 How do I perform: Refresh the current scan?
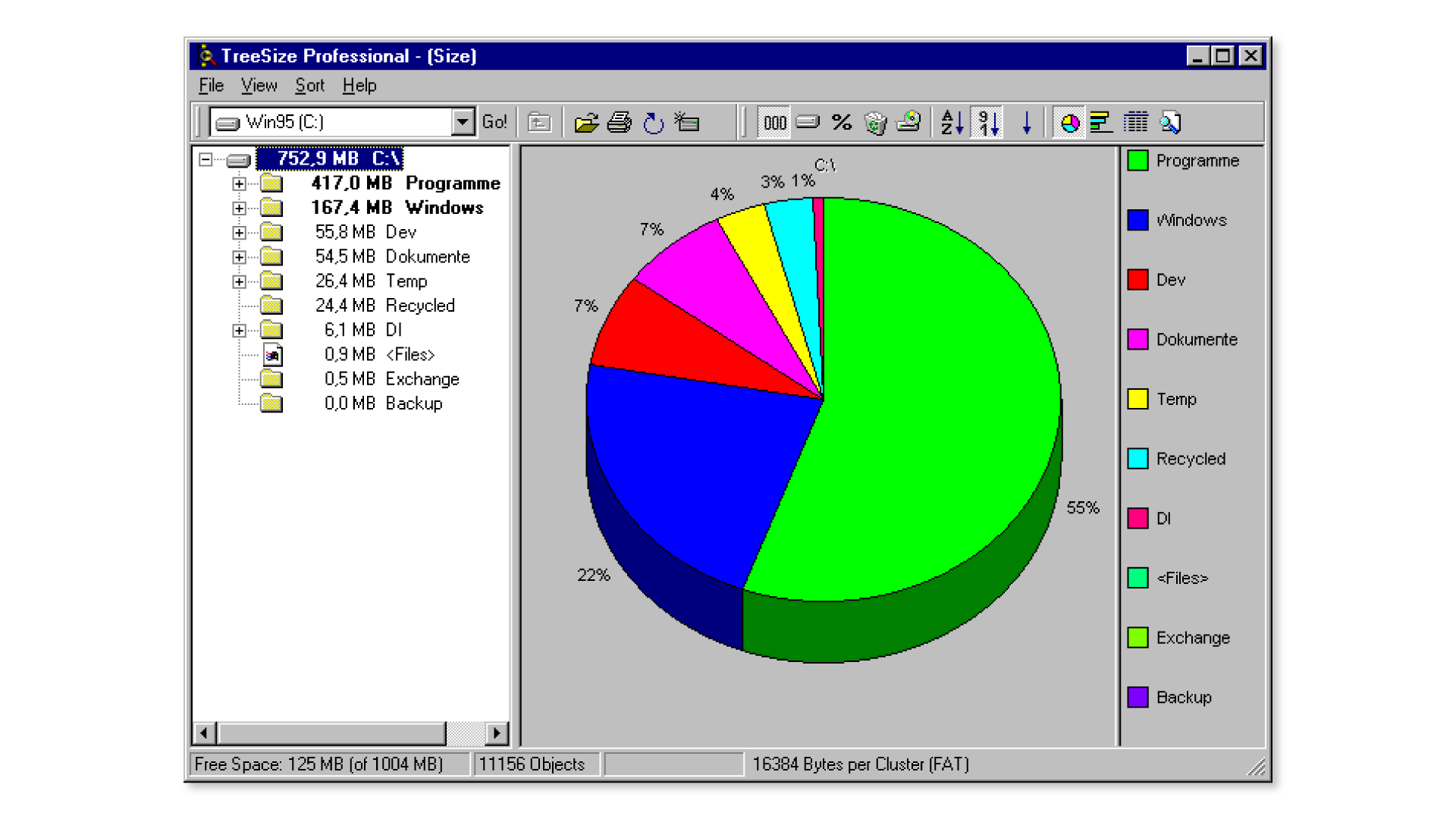pyautogui.click(x=652, y=121)
